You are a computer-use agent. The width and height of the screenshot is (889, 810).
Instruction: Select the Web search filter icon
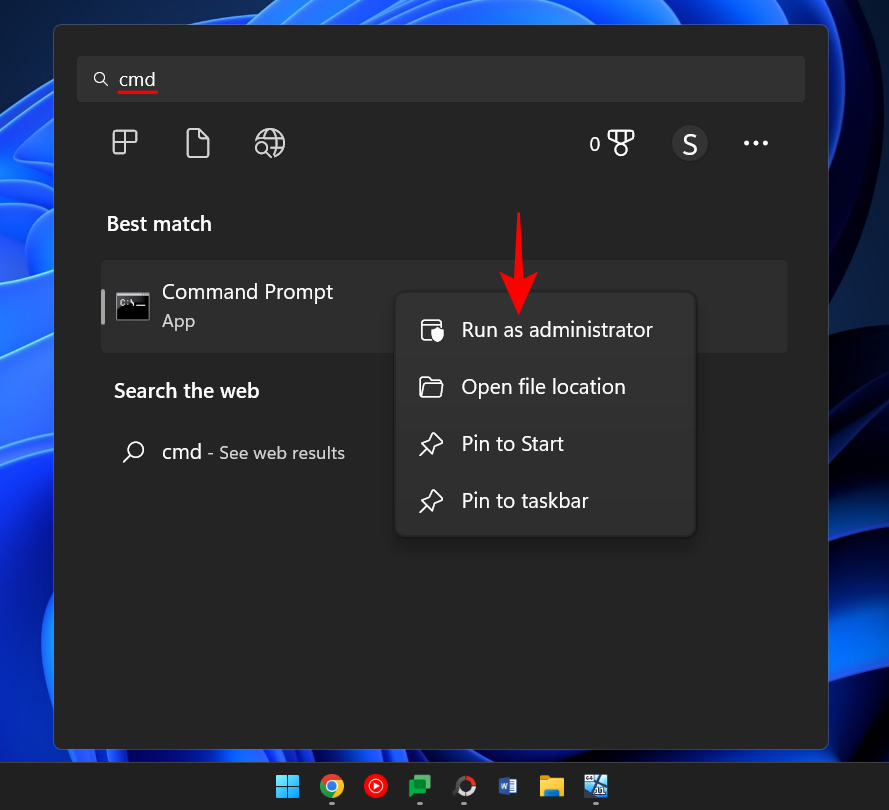pyautogui.click(x=269, y=143)
